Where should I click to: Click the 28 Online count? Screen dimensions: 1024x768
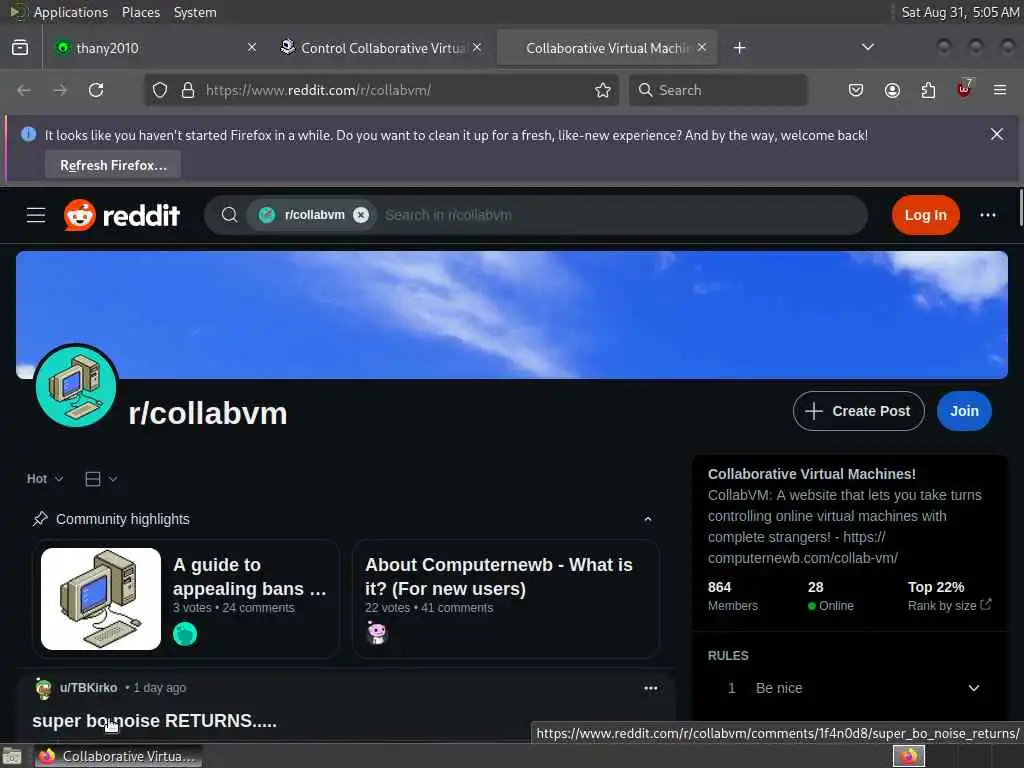pyautogui.click(x=830, y=596)
